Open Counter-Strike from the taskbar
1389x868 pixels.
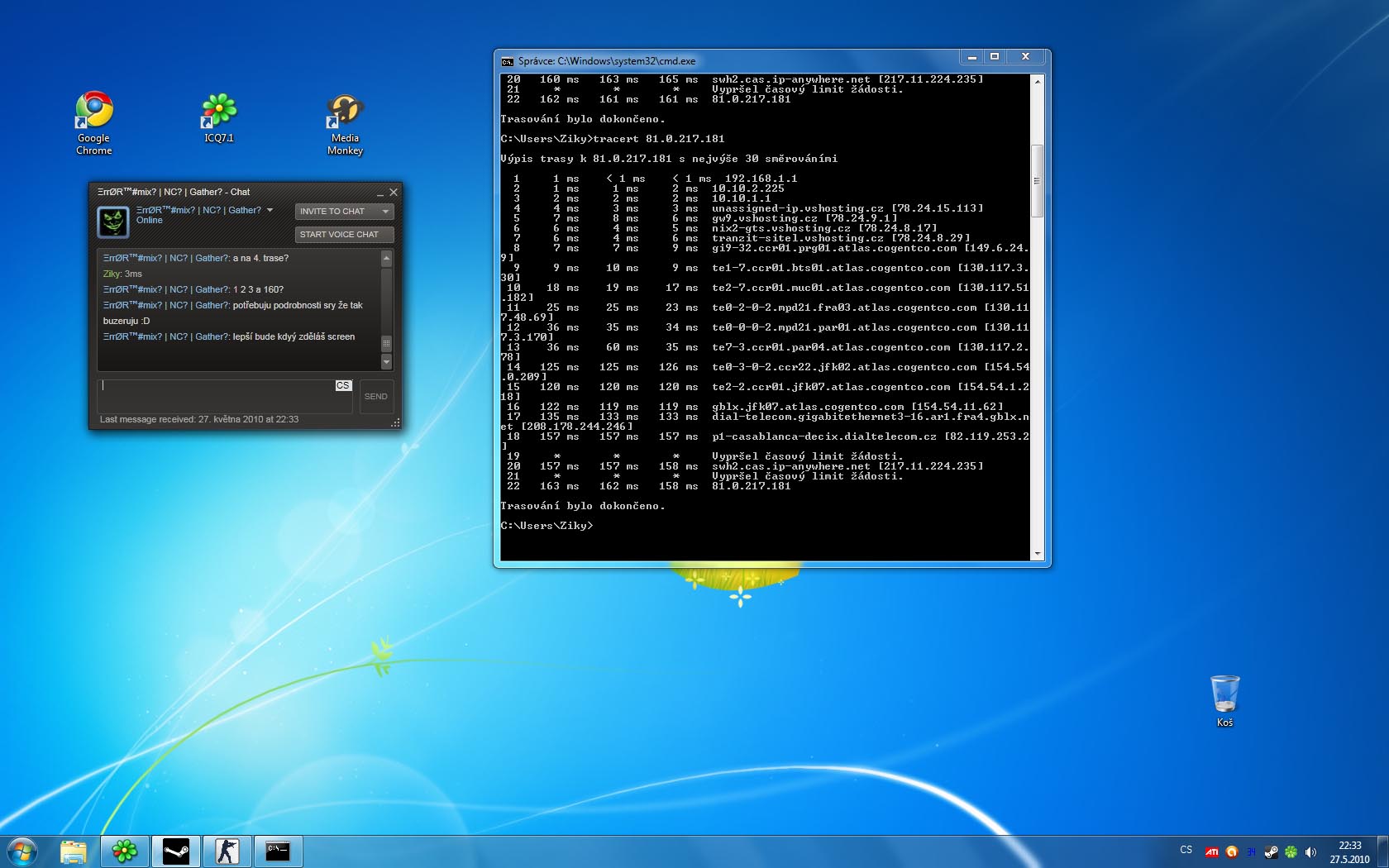[x=227, y=850]
